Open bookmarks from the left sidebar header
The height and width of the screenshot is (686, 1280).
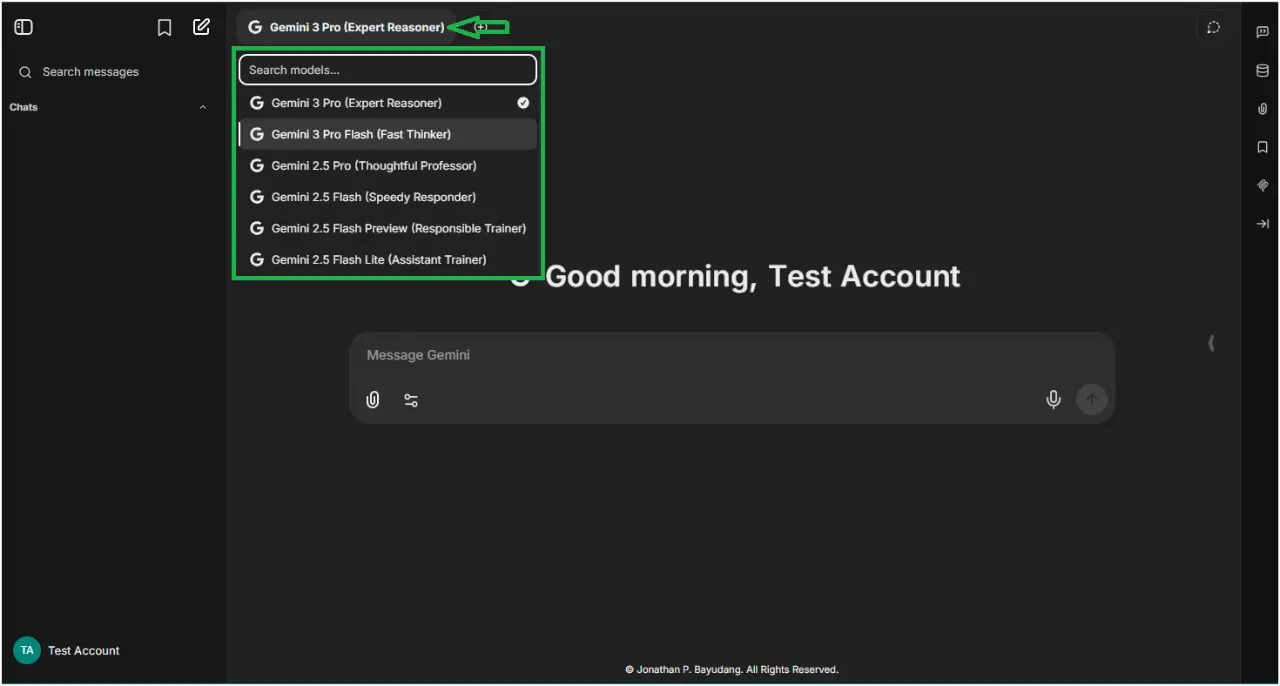[165, 28]
